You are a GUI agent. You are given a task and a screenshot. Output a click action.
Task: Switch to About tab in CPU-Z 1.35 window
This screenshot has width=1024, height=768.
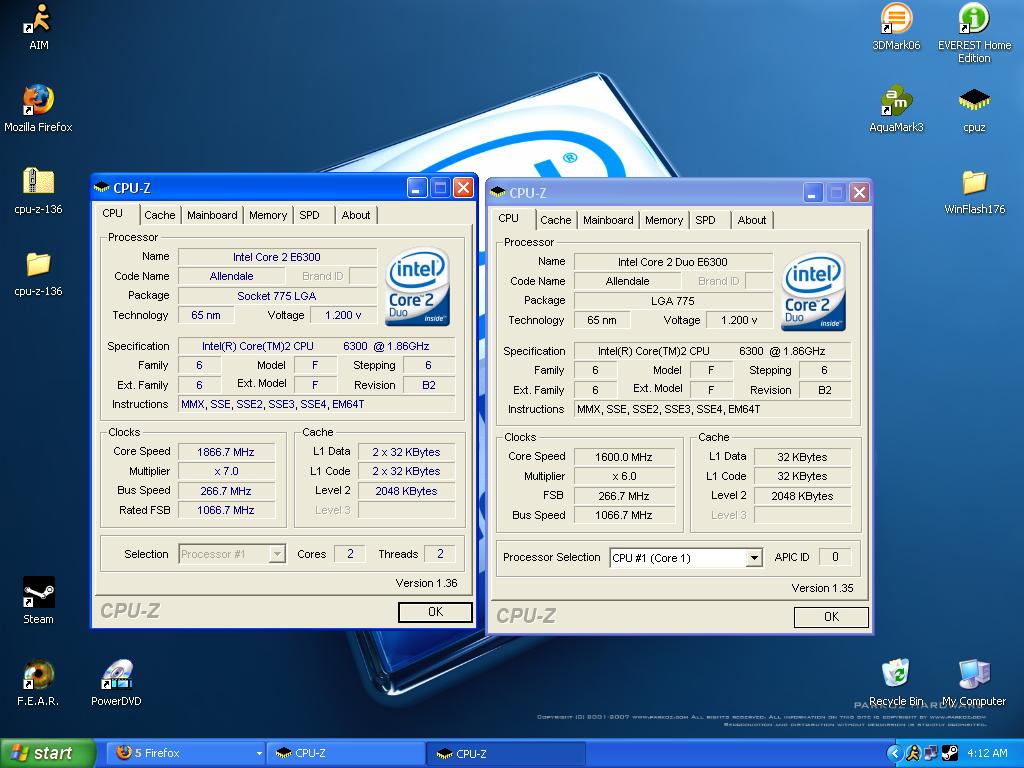click(x=752, y=220)
